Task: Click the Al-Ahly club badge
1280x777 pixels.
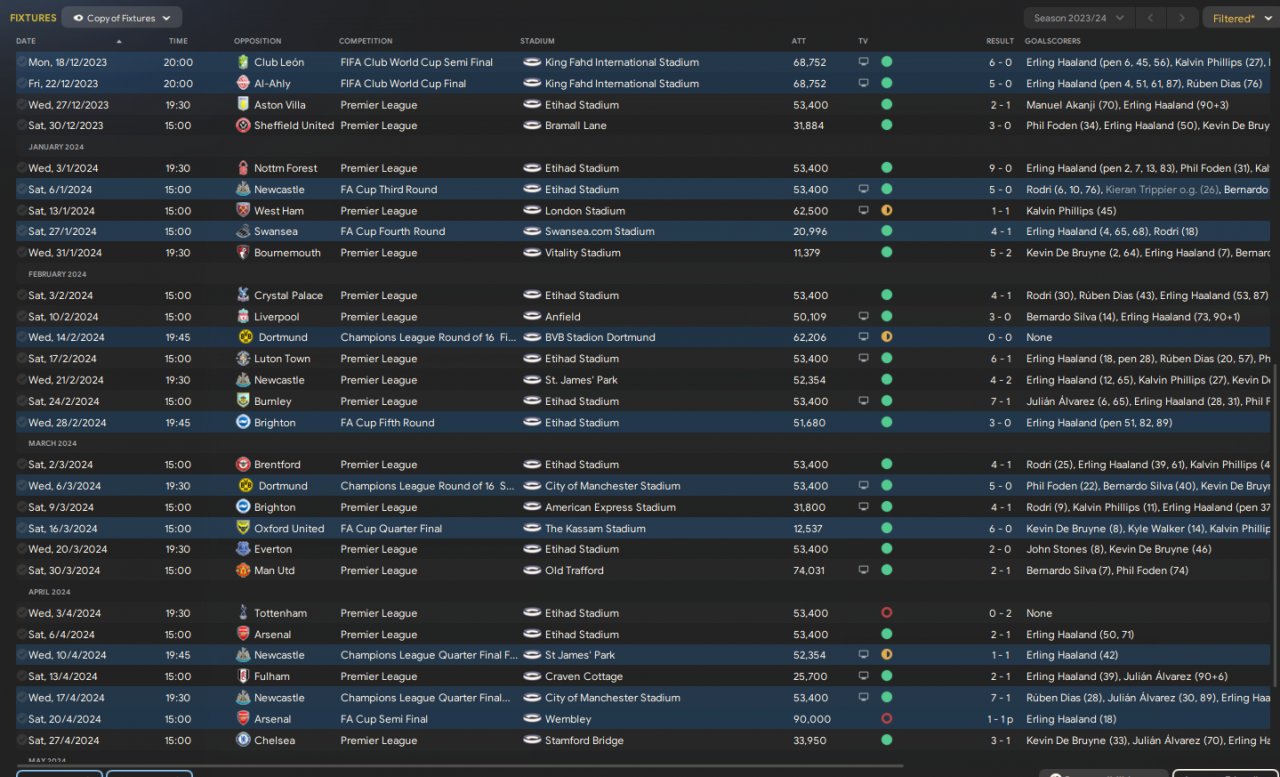Action: [x=243, y=83]
